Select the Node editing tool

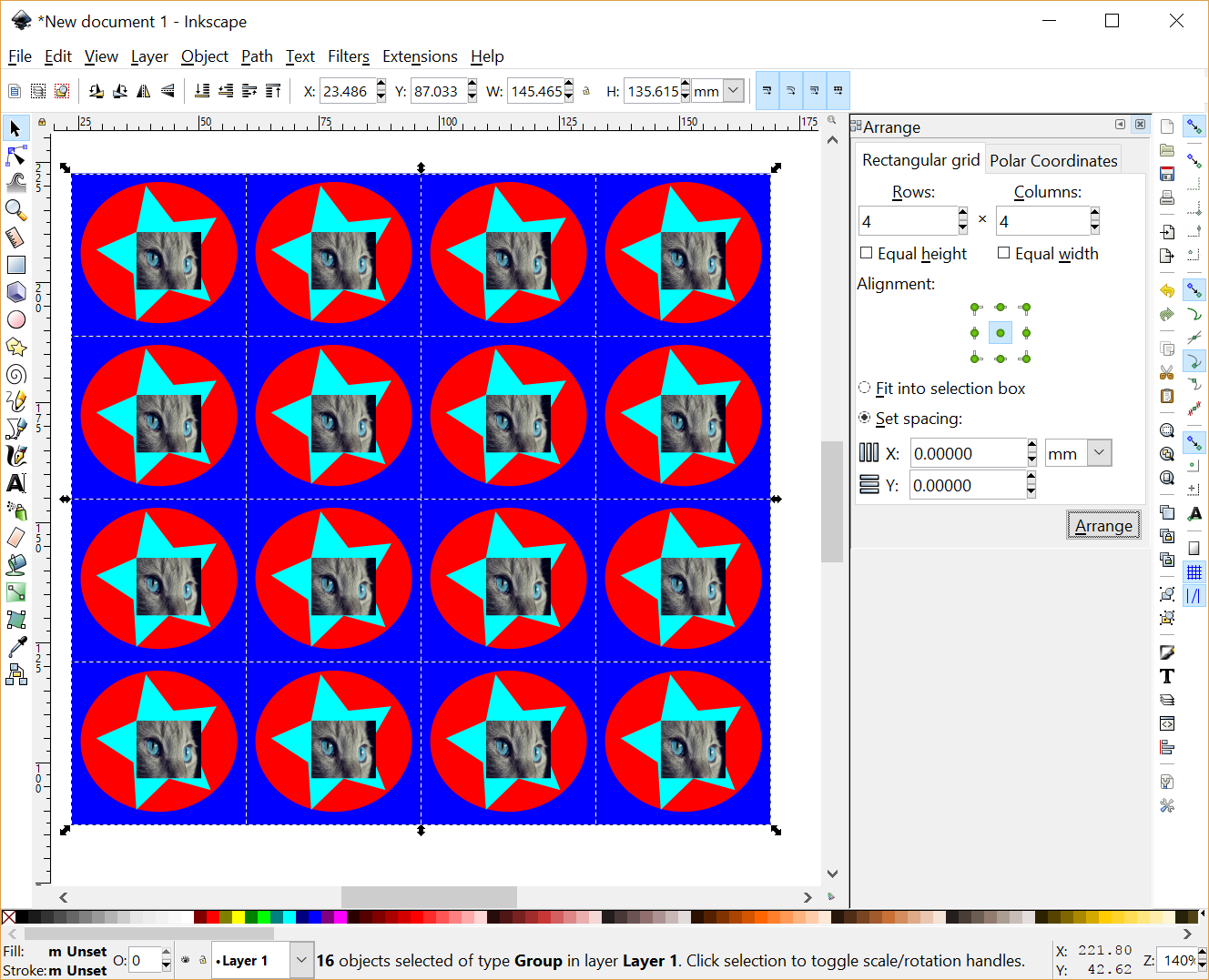[x=15, y=155]
